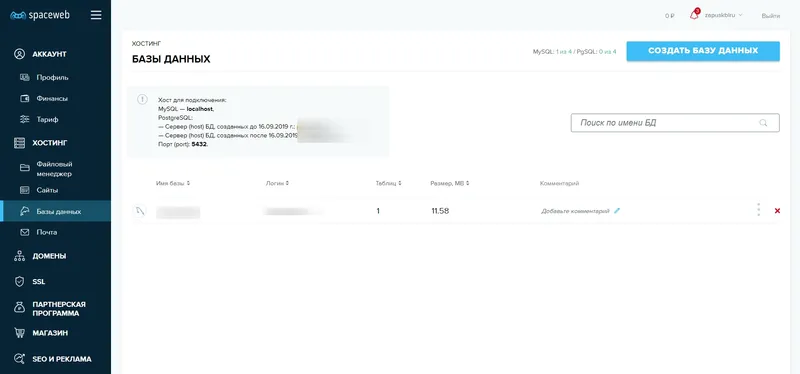This screenshot has height=374, width=800.
Task: Open the Тариф menu item
Action: (x=47, y=119)
